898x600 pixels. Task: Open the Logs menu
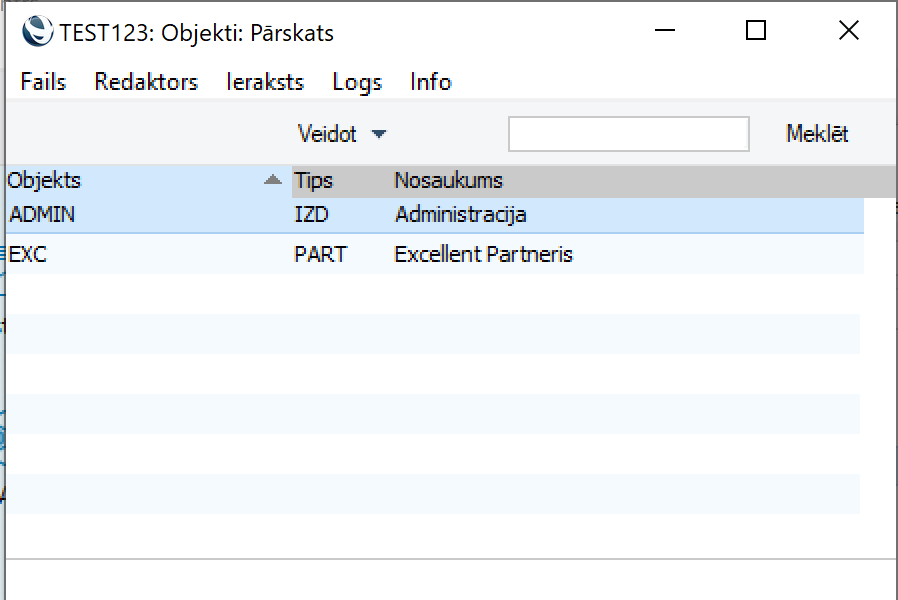(357, 82)
